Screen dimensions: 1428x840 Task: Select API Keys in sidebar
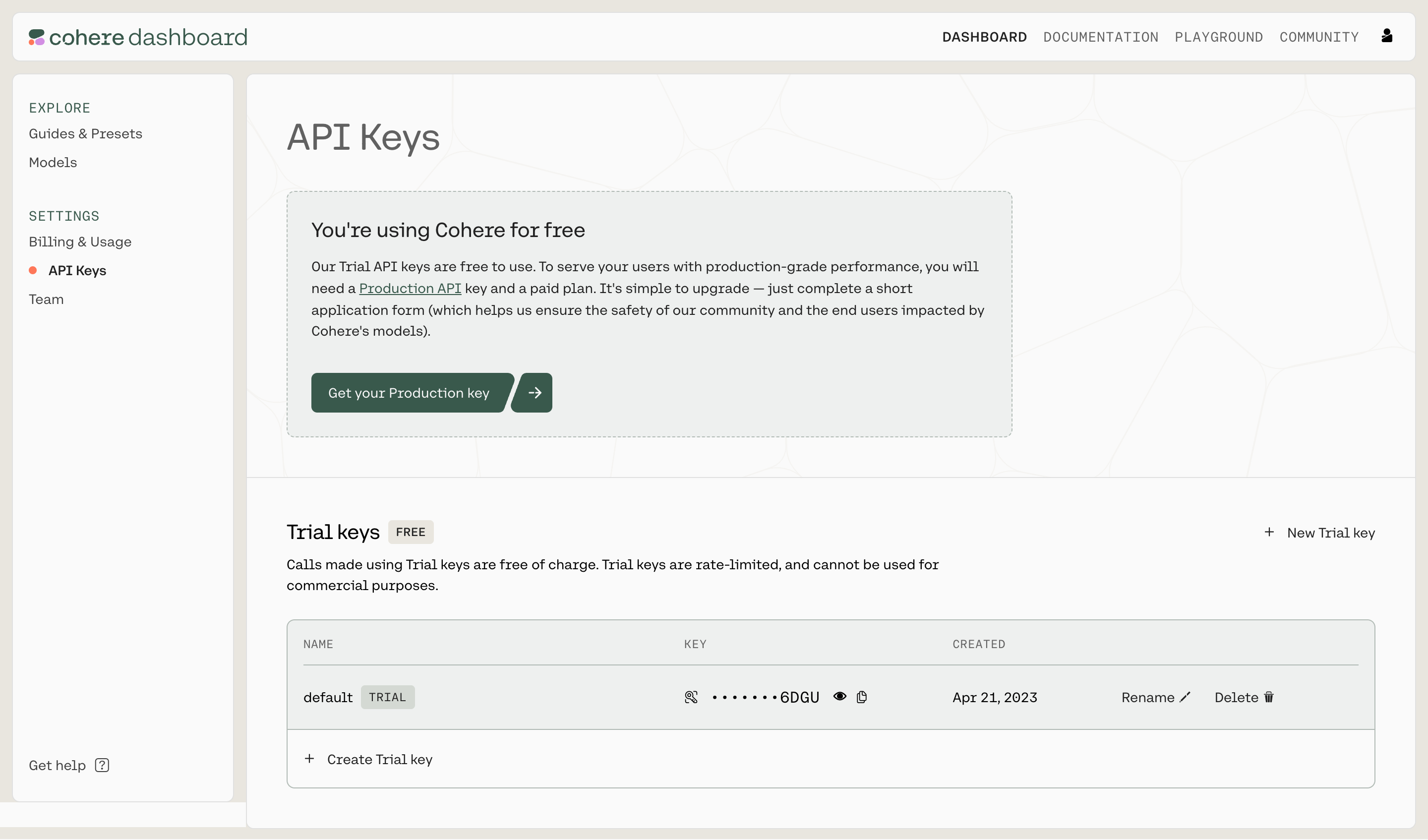(77, 270)
